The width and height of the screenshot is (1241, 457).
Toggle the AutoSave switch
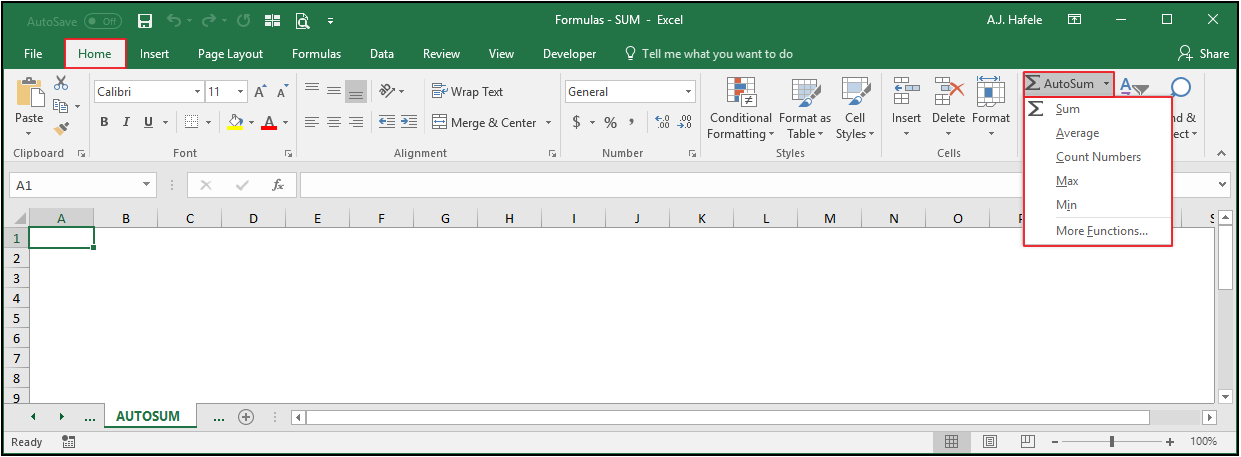tap(104, 20)
